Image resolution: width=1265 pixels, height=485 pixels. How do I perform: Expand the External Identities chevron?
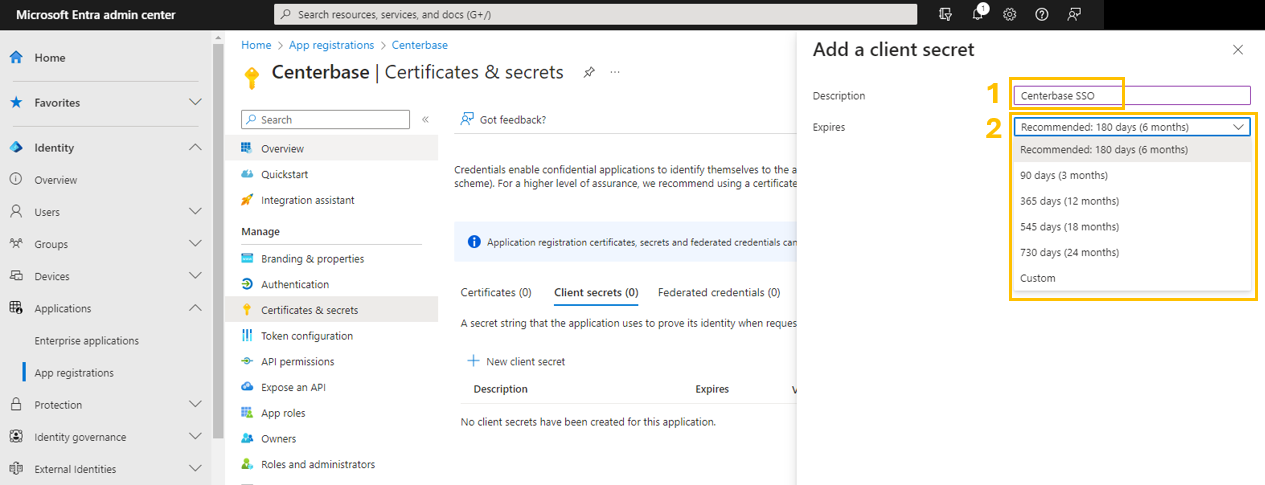pyautogui.click(x=195, y=469)
